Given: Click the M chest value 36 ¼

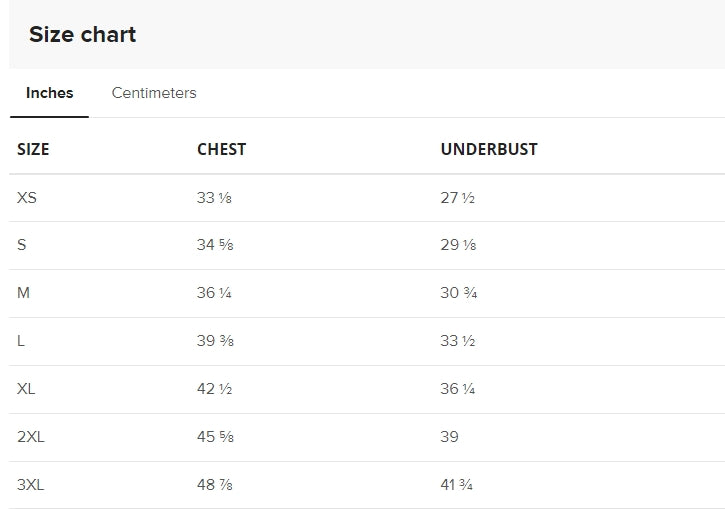Looking at the screenshot, I should click(214, 293).
